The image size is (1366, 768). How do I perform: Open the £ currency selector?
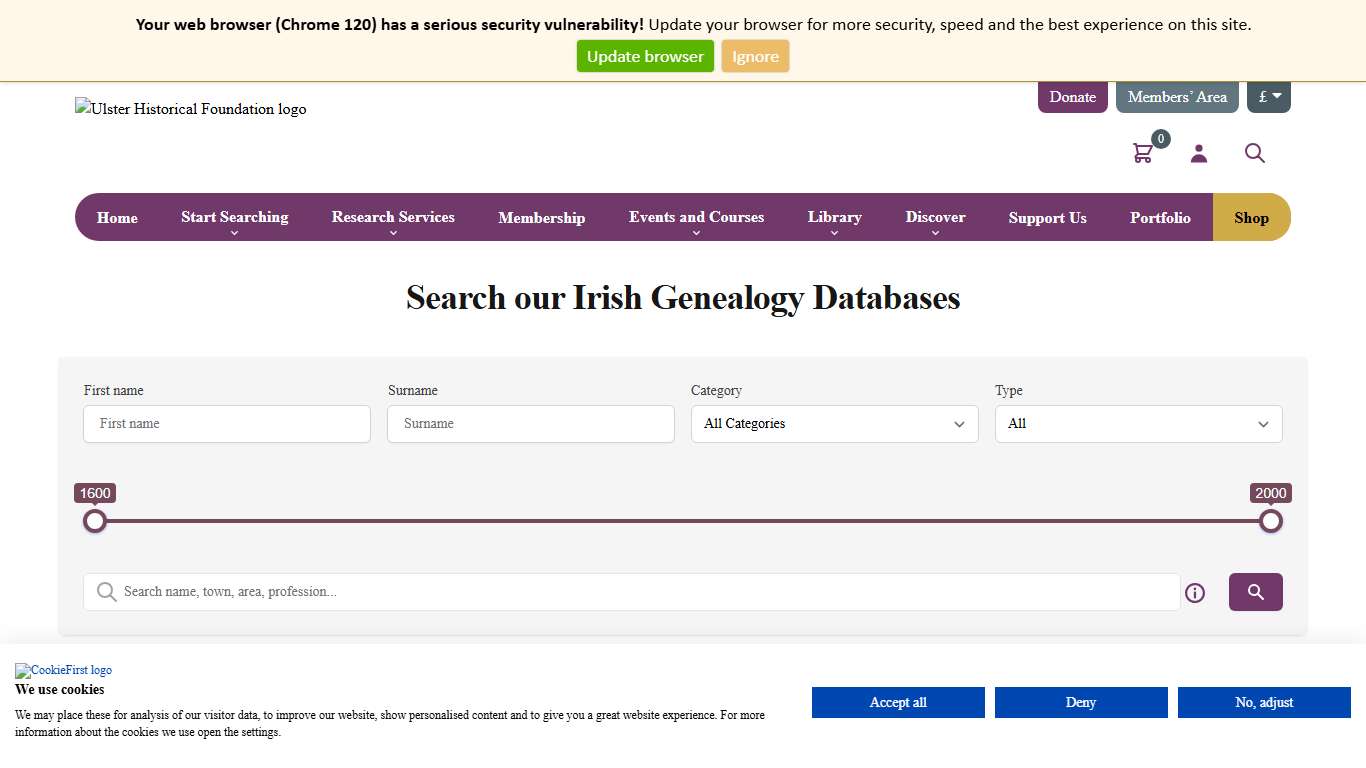[x=1268, y=96]
